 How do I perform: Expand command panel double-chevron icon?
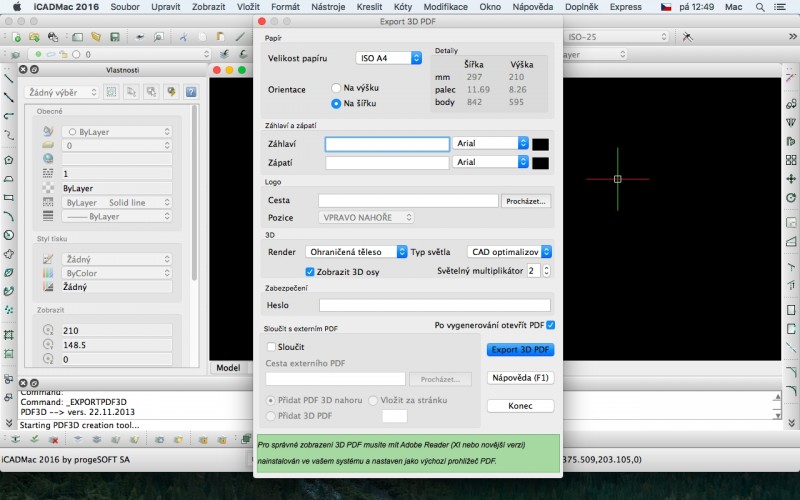tap(9, 423)
